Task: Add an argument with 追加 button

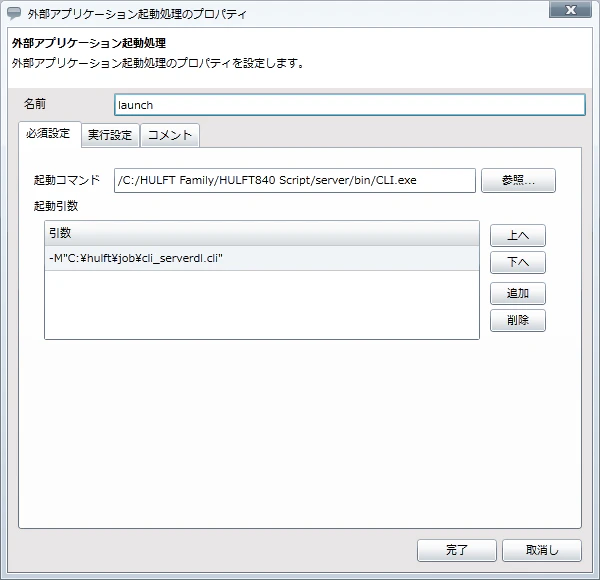Action: (518, 293)
